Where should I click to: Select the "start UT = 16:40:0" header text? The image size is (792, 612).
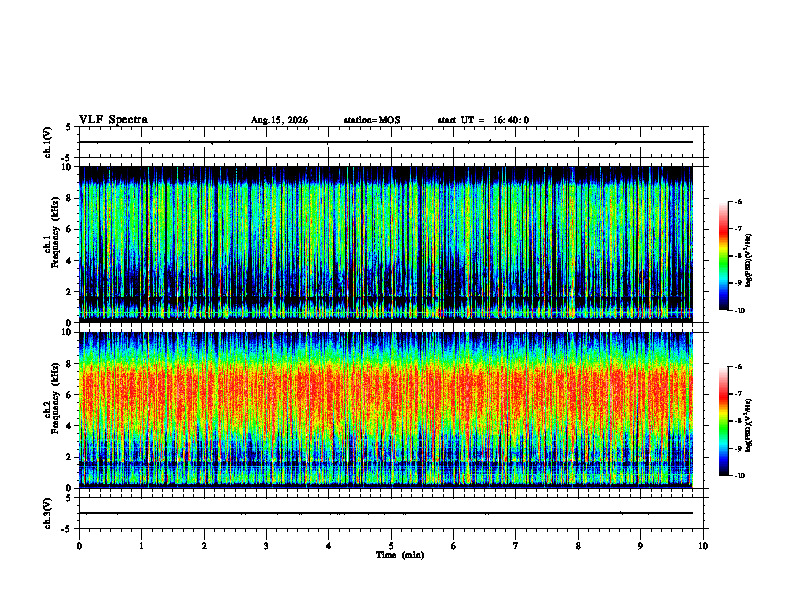483,120
